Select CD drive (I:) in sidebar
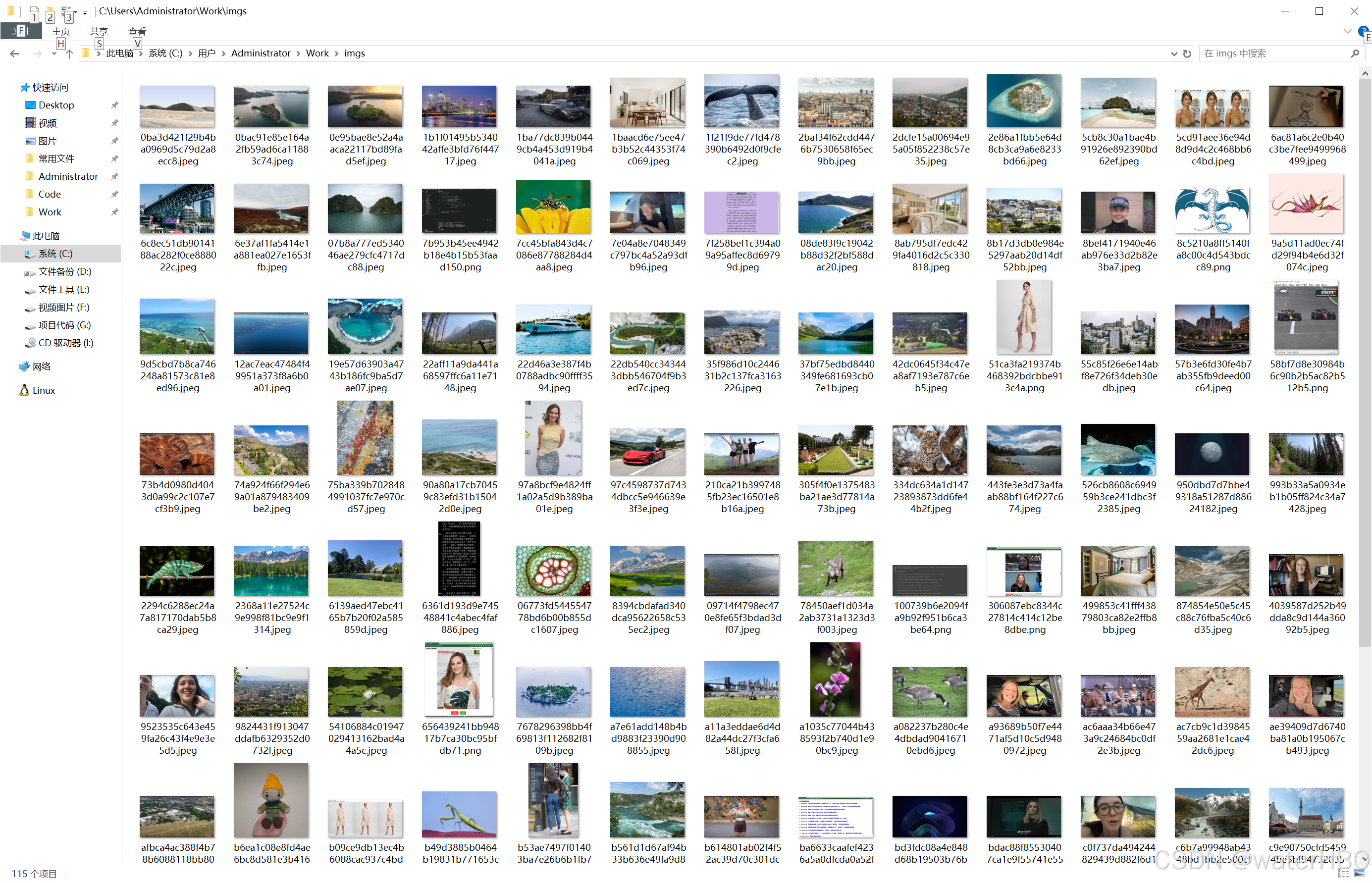Screen dimensions: 1372x883 point(65,343)
